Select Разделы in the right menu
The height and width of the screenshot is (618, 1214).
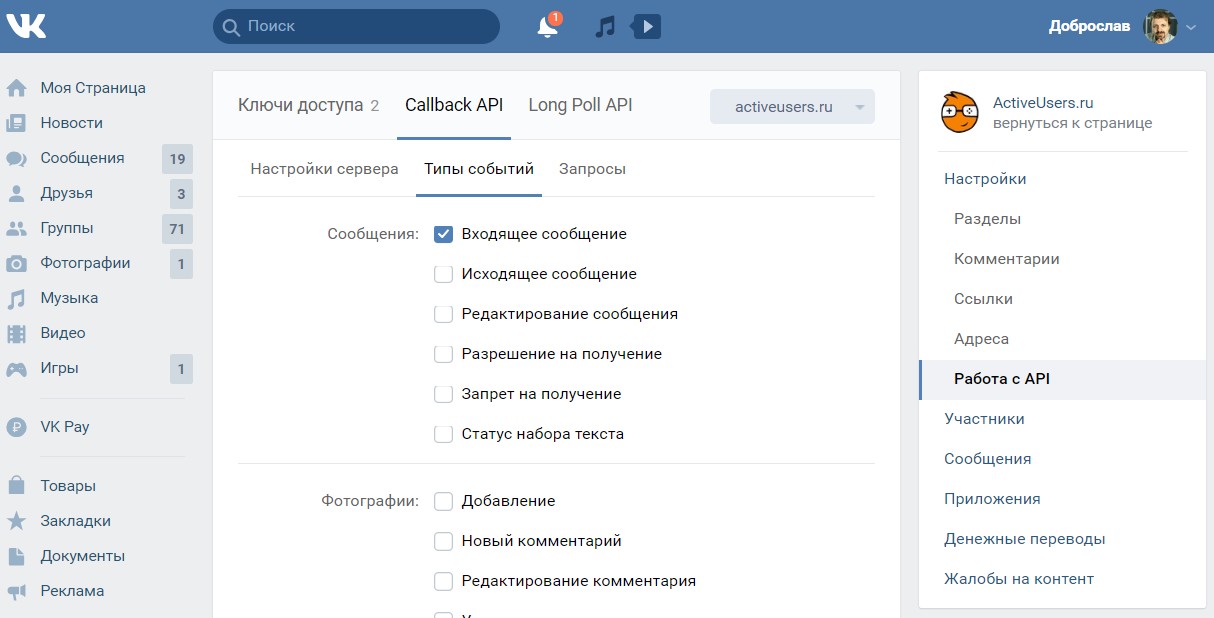[x=987, y=219]
